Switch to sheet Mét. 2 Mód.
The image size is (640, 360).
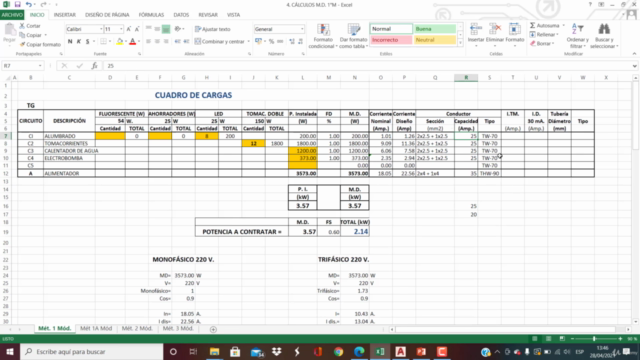point(137,329)
